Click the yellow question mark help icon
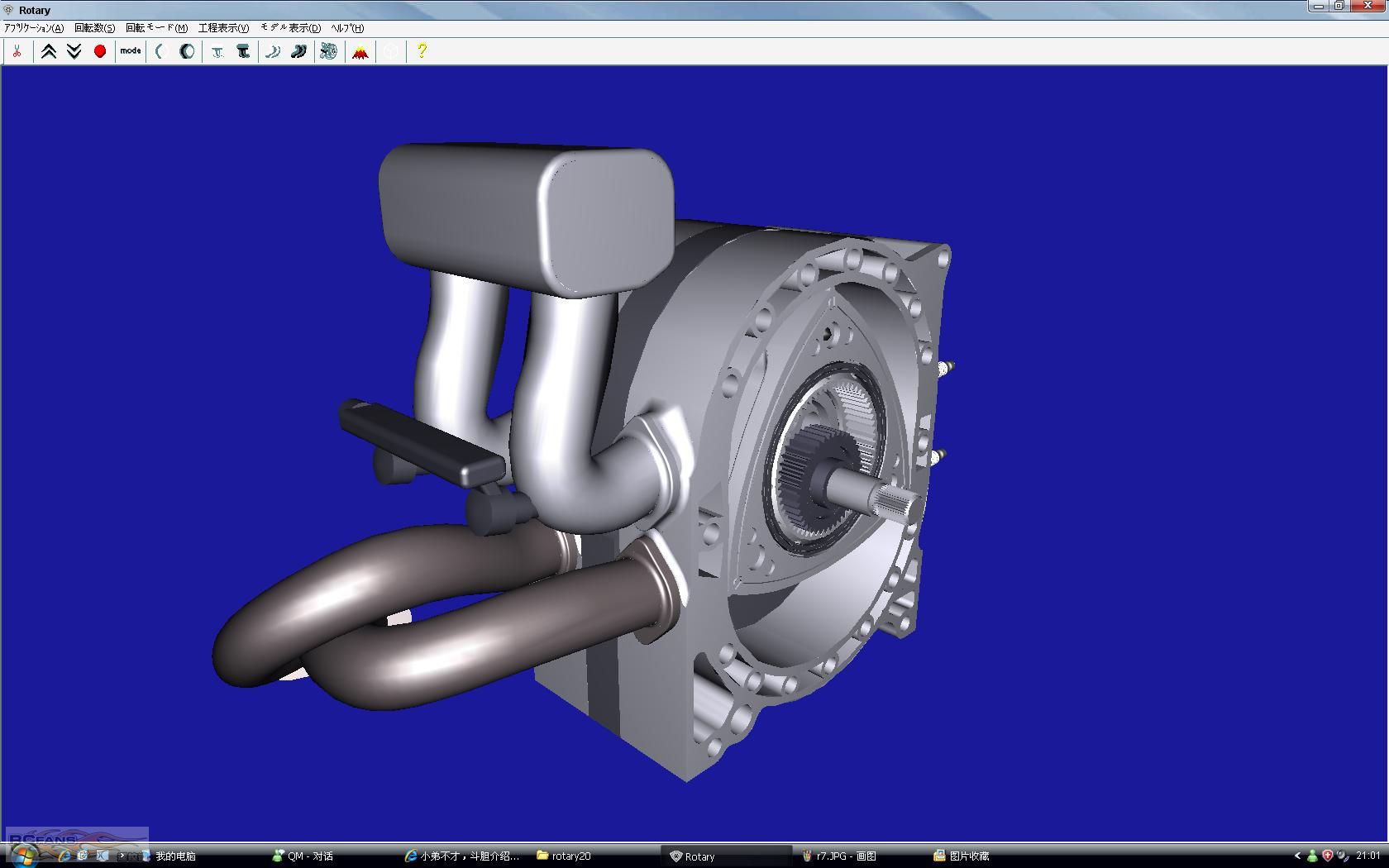1389x868 pixels. [422, 51]
